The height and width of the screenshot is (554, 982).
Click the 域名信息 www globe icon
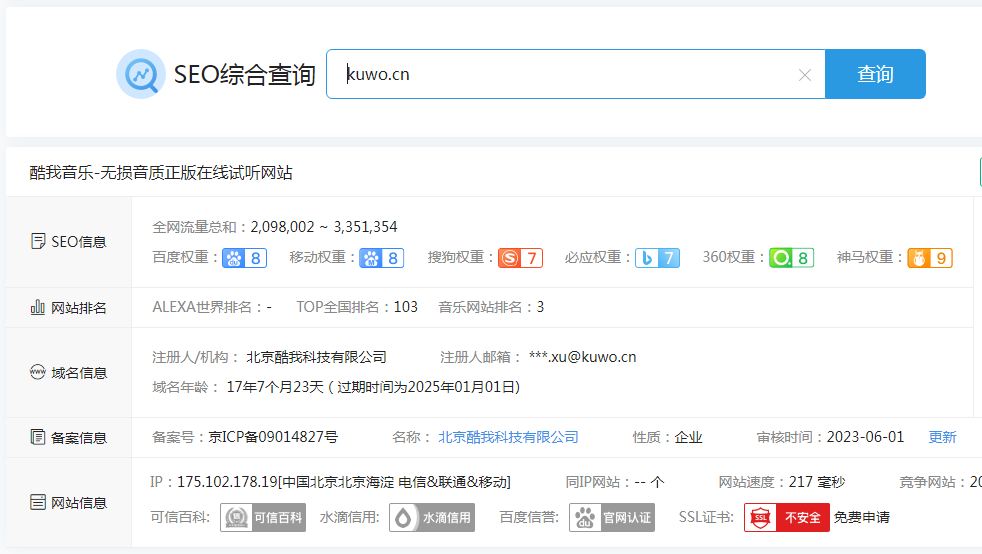[x=38, y=372]
